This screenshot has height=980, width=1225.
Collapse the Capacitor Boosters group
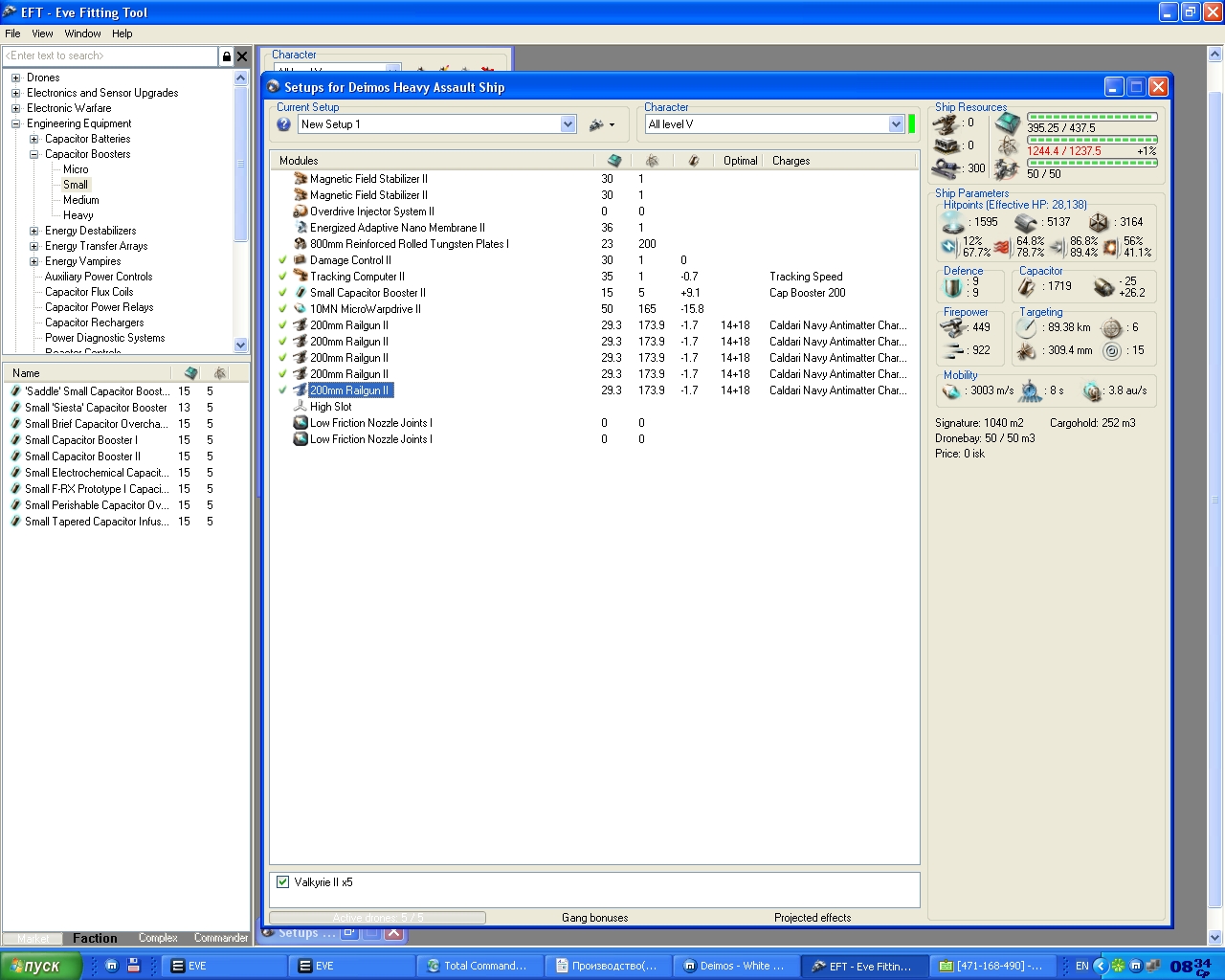(34, 154)
